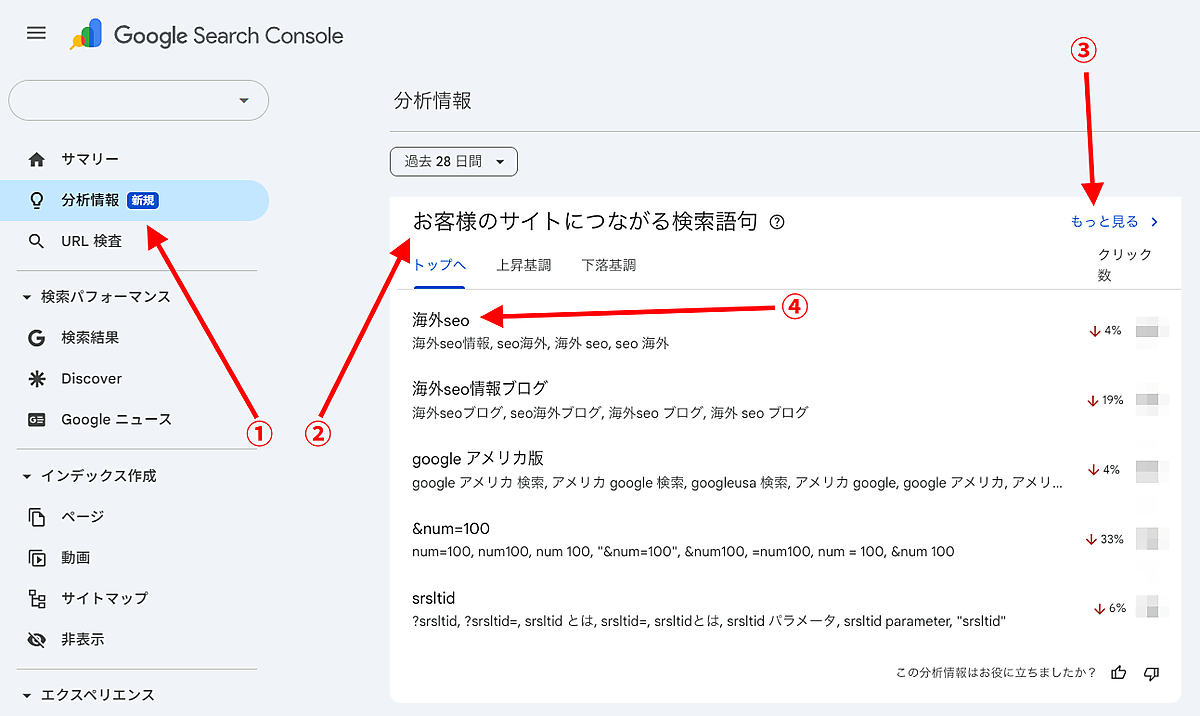This screenshot has width=1200, height=716.
Task: Click the ページ pages icon
Action: [37, 517]
